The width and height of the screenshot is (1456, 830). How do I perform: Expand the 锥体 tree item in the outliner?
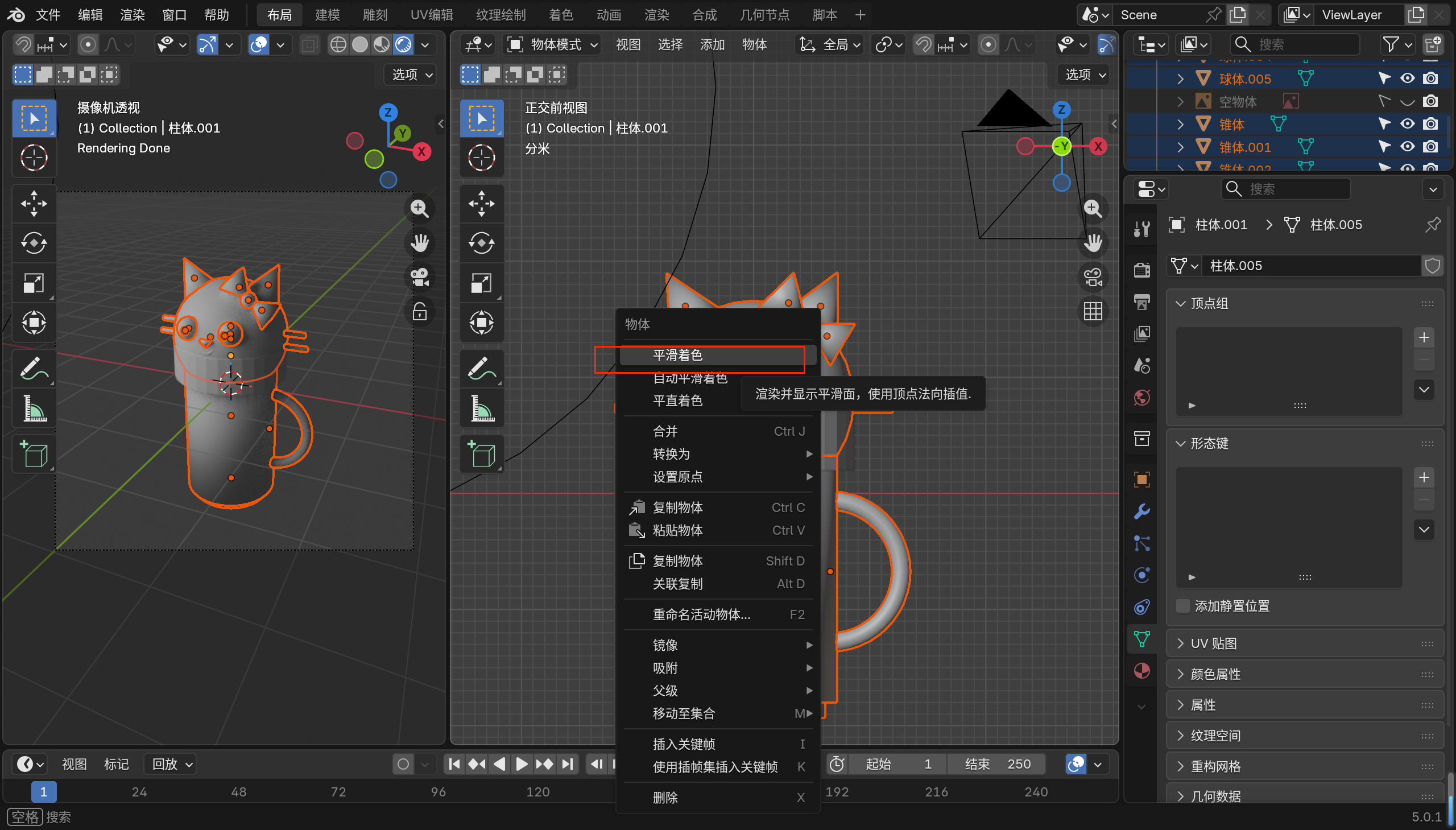tap(1180, 124)
